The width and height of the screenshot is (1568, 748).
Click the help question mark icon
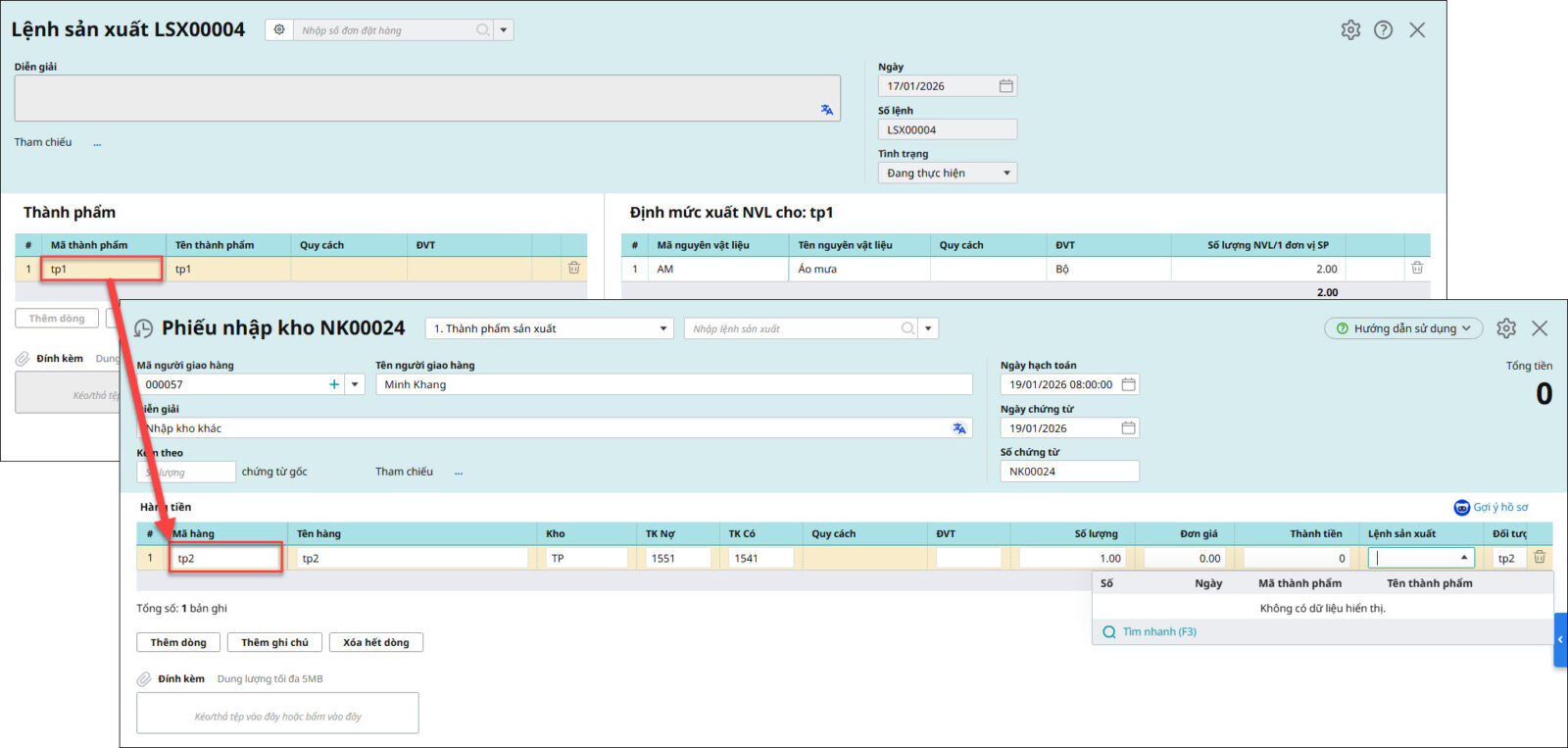pos(1383,30)
